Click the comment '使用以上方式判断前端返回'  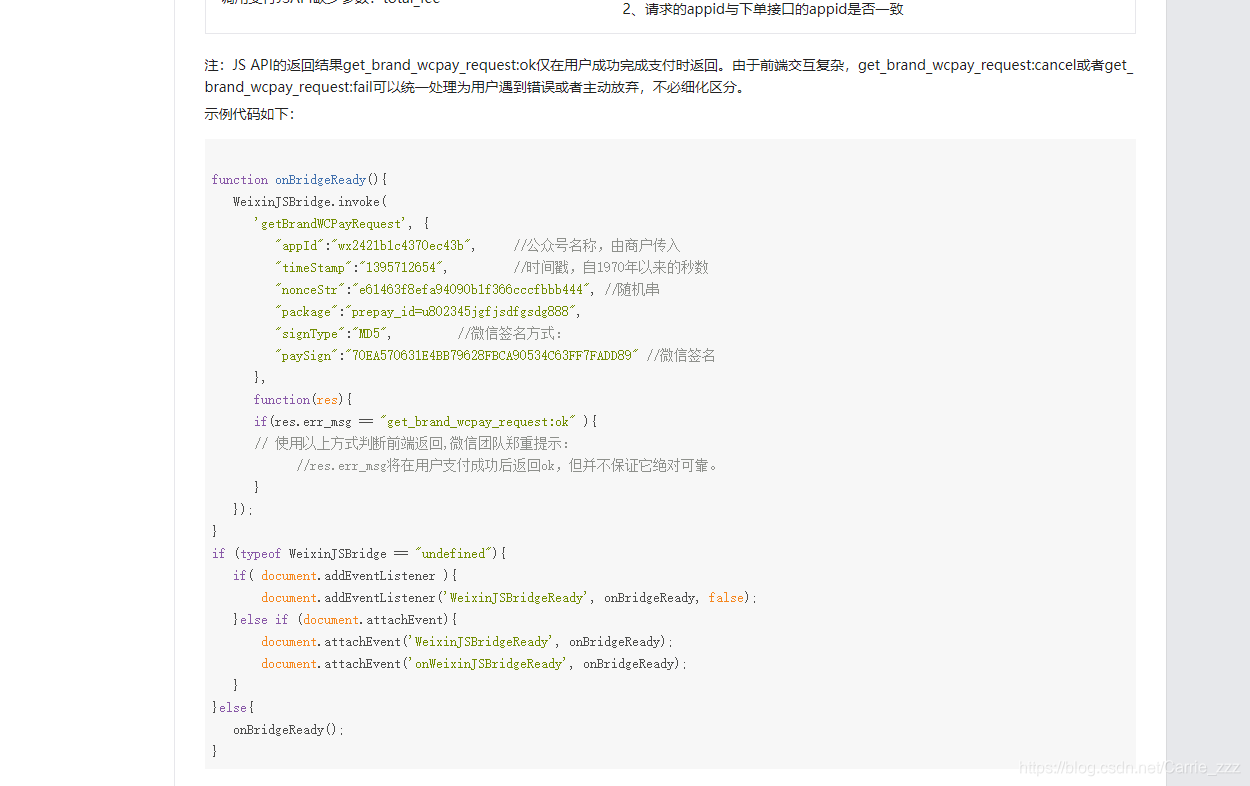coord(411,444)
